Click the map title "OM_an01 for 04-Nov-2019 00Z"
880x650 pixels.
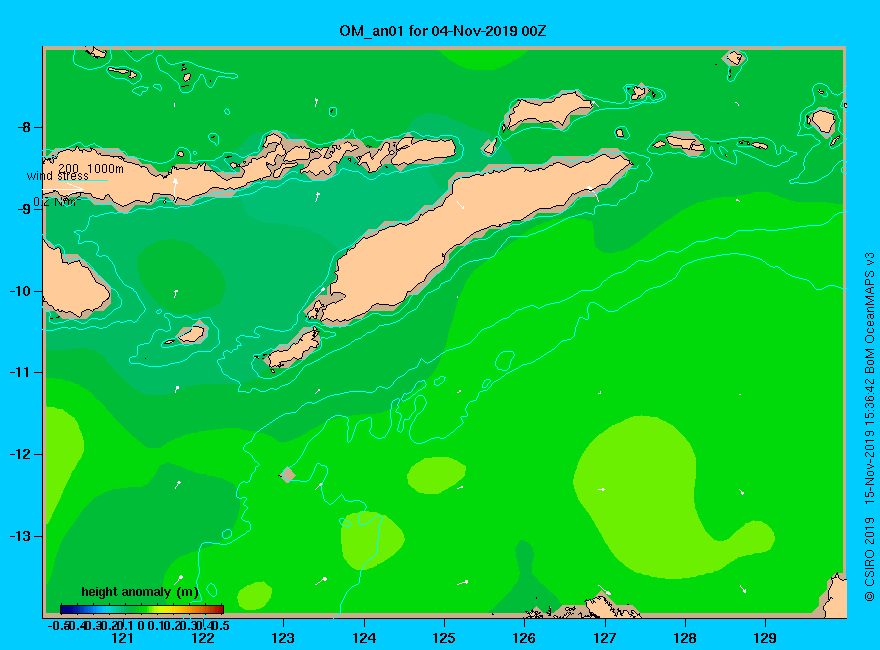pyautogui.click(x=442, y=31)
